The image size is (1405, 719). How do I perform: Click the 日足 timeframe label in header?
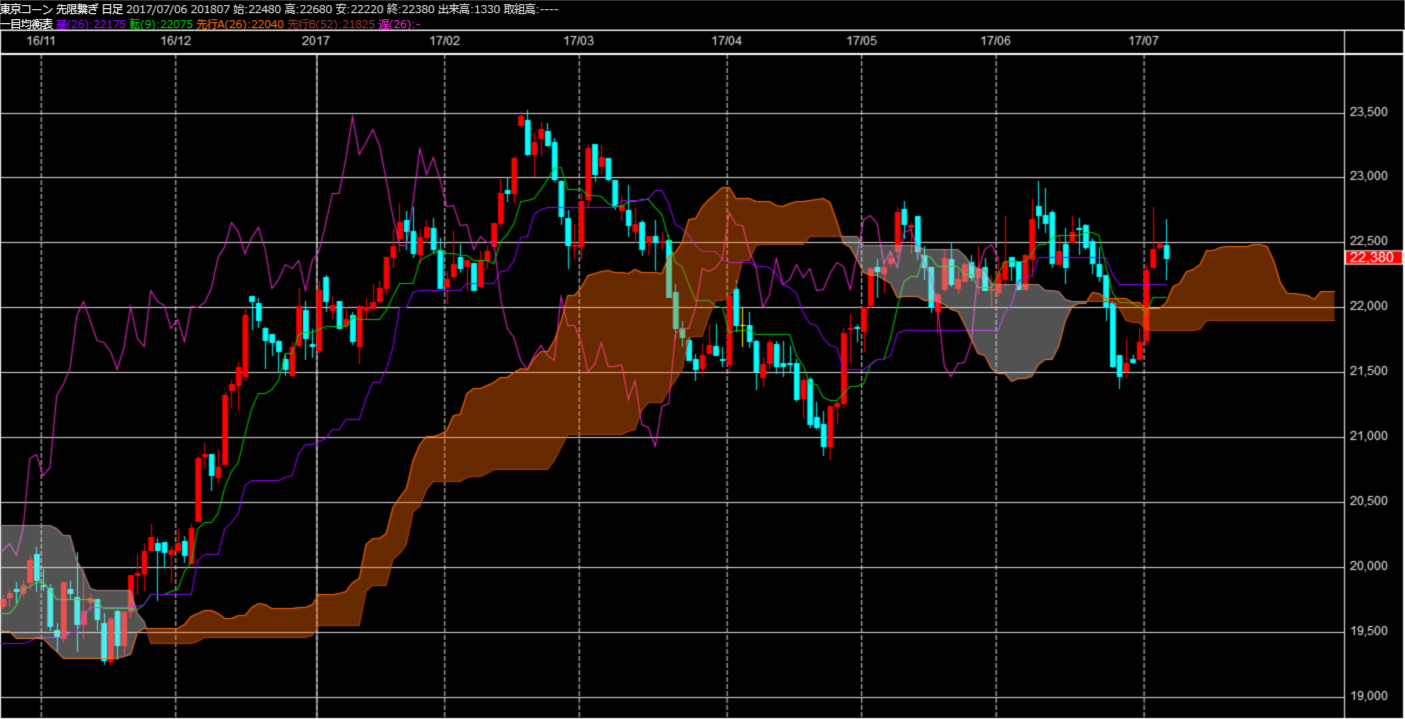[x=113, y=9]
